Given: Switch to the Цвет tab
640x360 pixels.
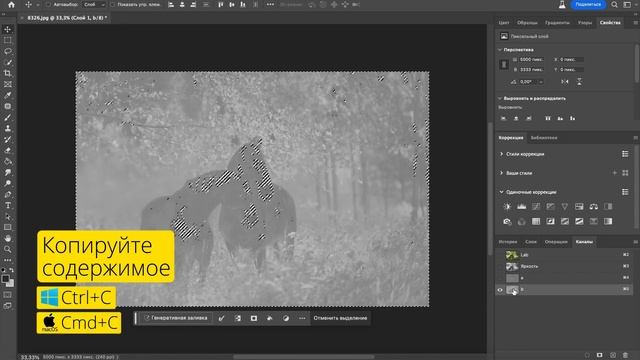Looking at the screenshot, I should [504, 23].
